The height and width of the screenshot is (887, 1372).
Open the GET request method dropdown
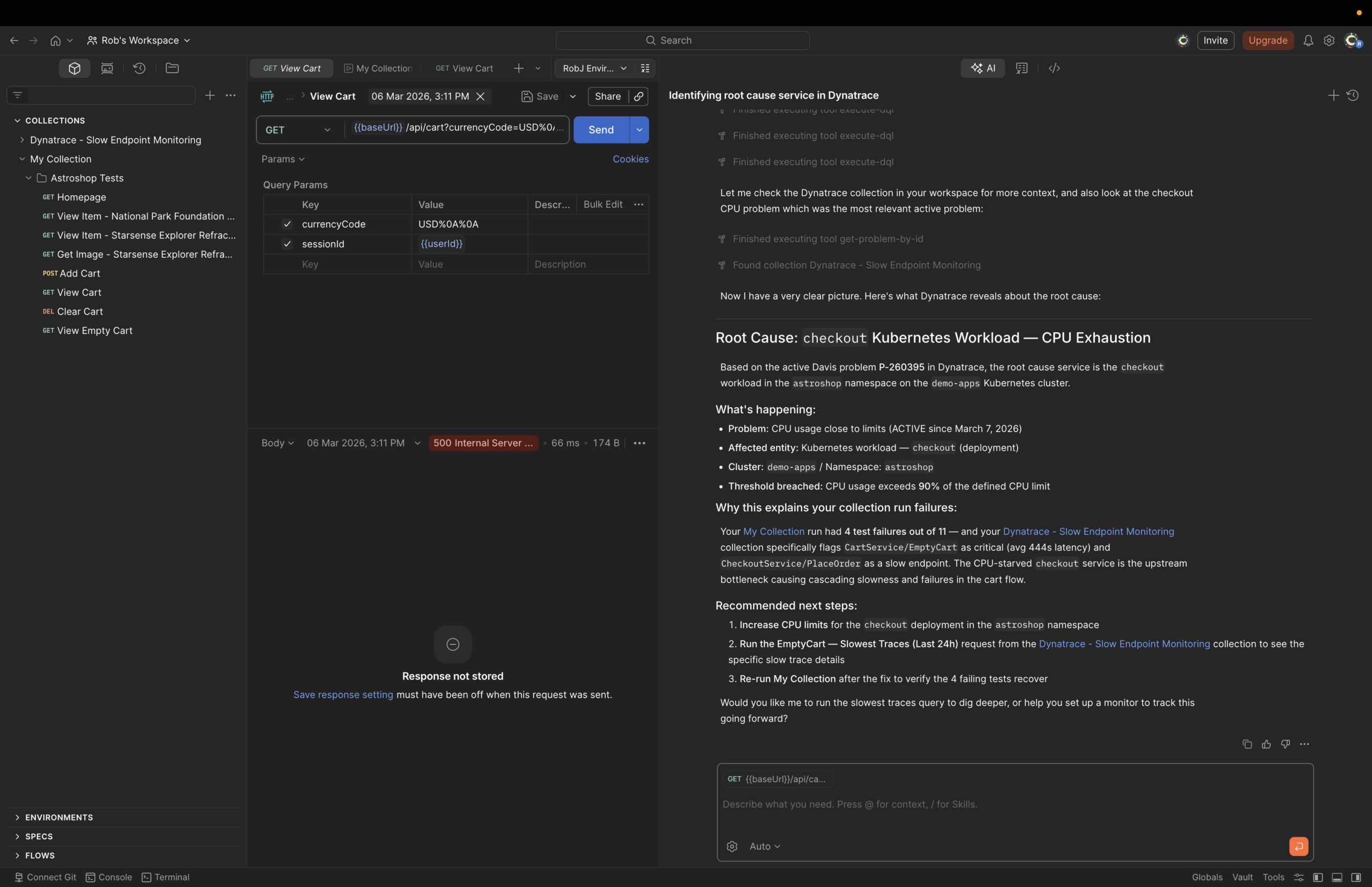pos(299,130)
